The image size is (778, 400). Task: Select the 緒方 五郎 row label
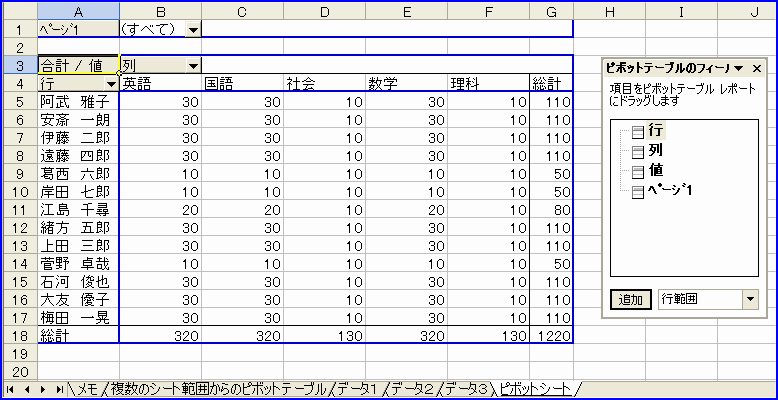click(x=78, y=228)
